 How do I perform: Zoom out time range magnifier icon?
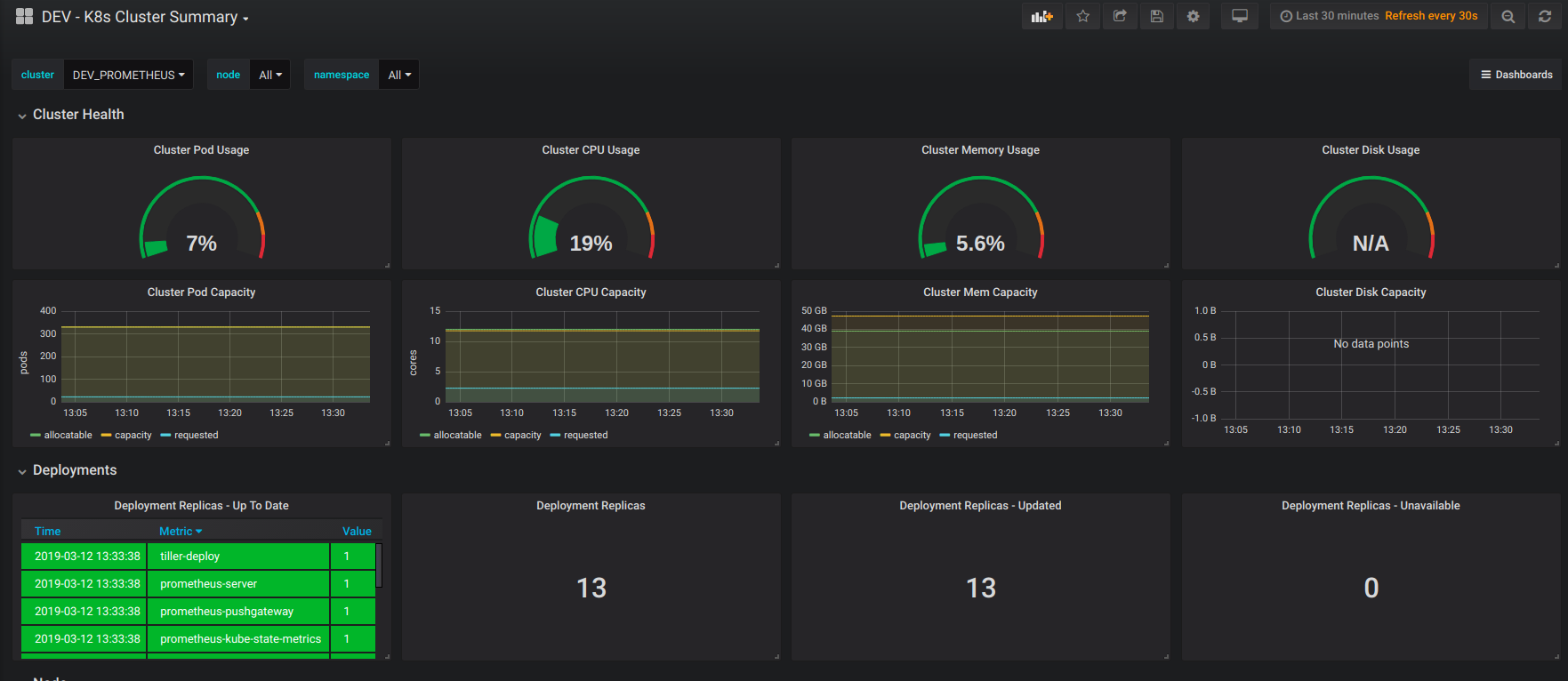coord(1508,16)
